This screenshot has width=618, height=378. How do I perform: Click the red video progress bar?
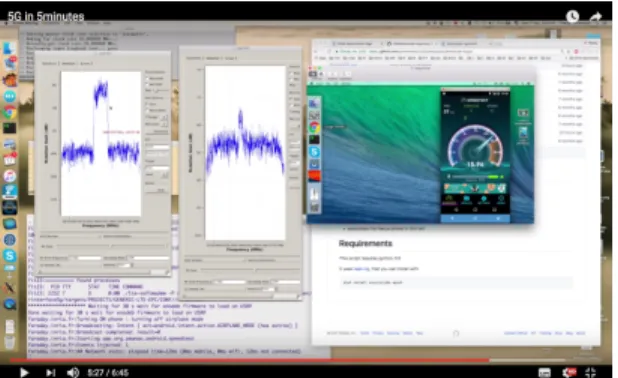(x=249, y=360)
